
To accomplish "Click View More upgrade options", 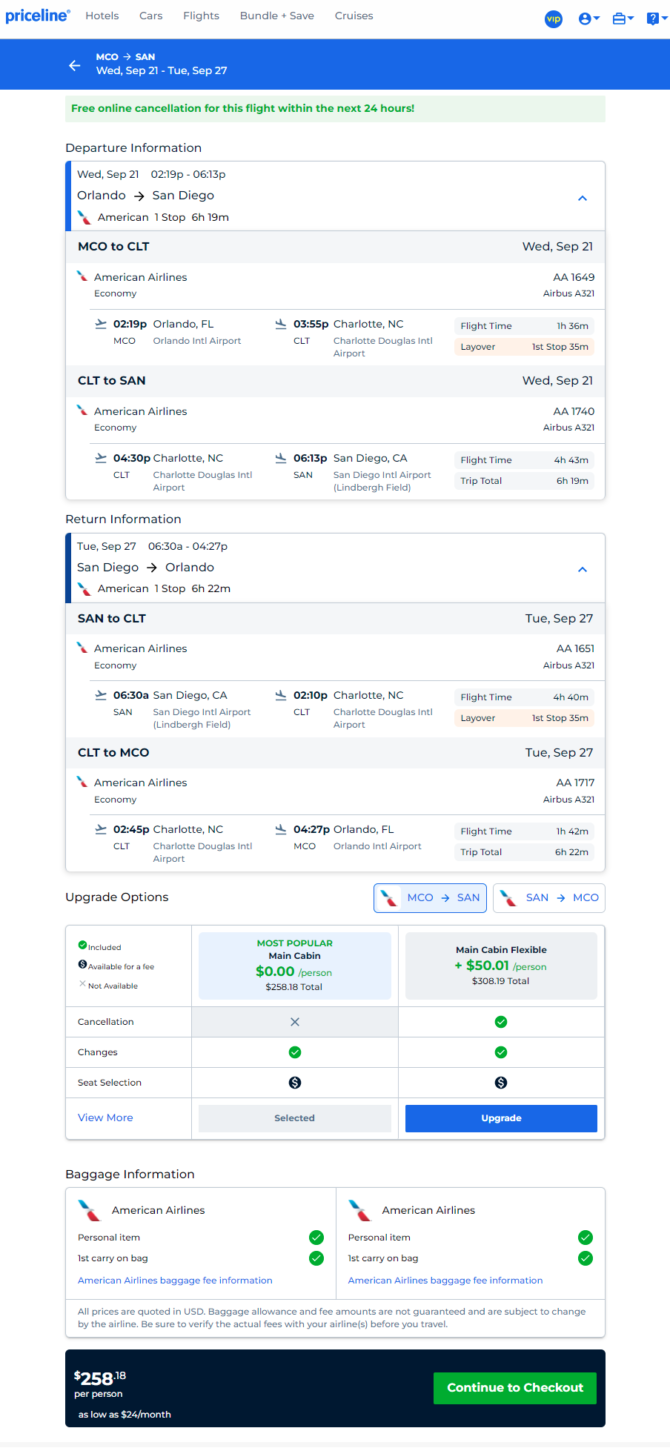I will tap(105, 1118).
